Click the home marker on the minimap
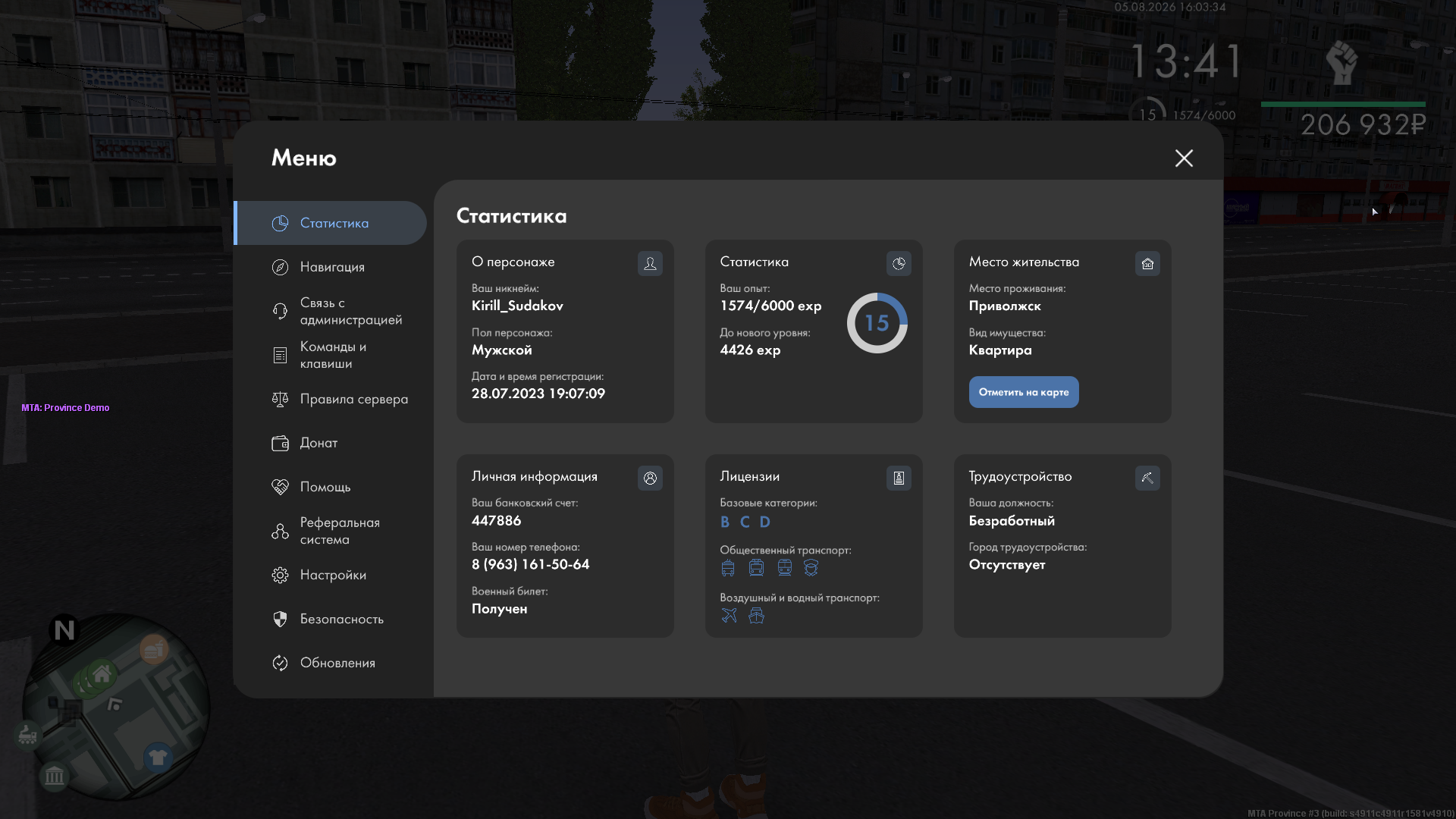The width and height of the screenshot is (1456, 819). [x=102, y=673]
